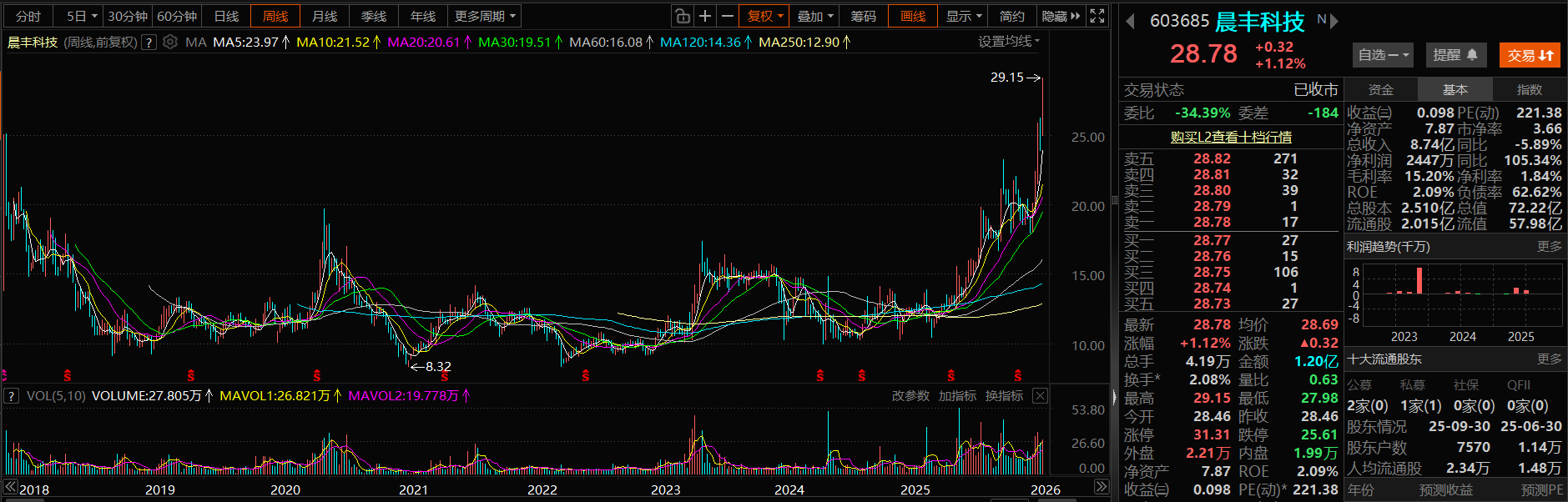Toggle the 画线 drawing mode
This screenshot has width=1568, height=502.
912,16
